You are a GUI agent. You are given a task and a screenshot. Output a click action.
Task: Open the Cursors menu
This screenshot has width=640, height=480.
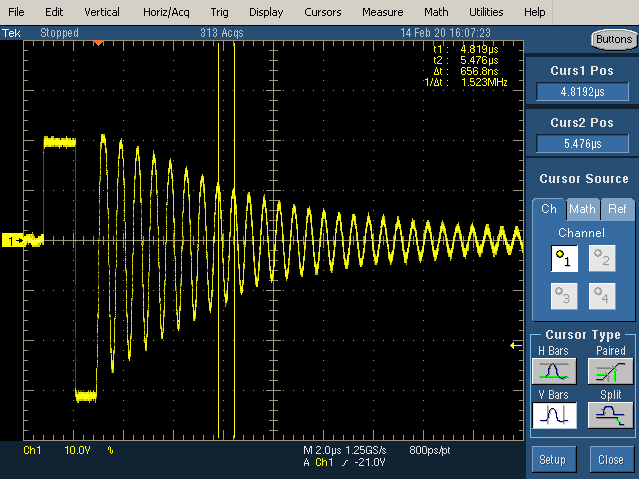coord(322,12)
